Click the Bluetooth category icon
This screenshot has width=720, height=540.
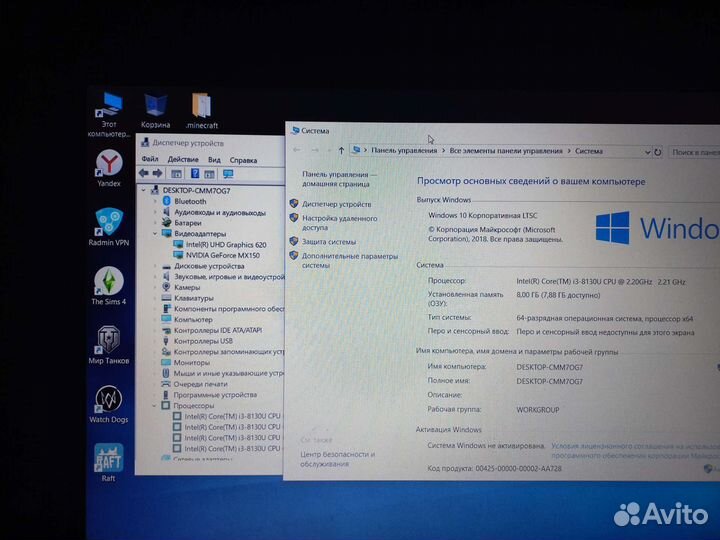[167, 201]
